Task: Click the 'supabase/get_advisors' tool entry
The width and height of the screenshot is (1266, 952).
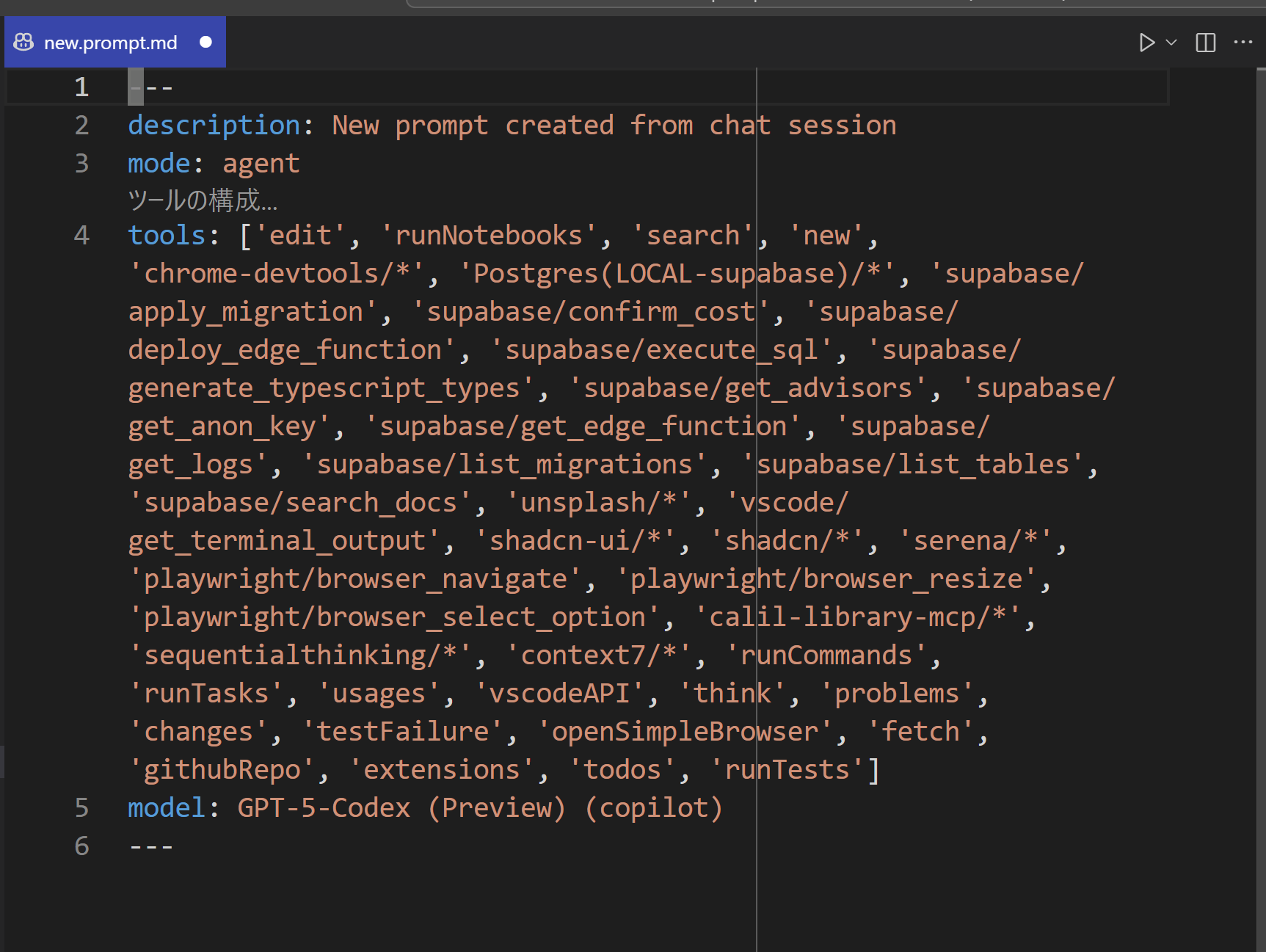Action: (748, 388)
